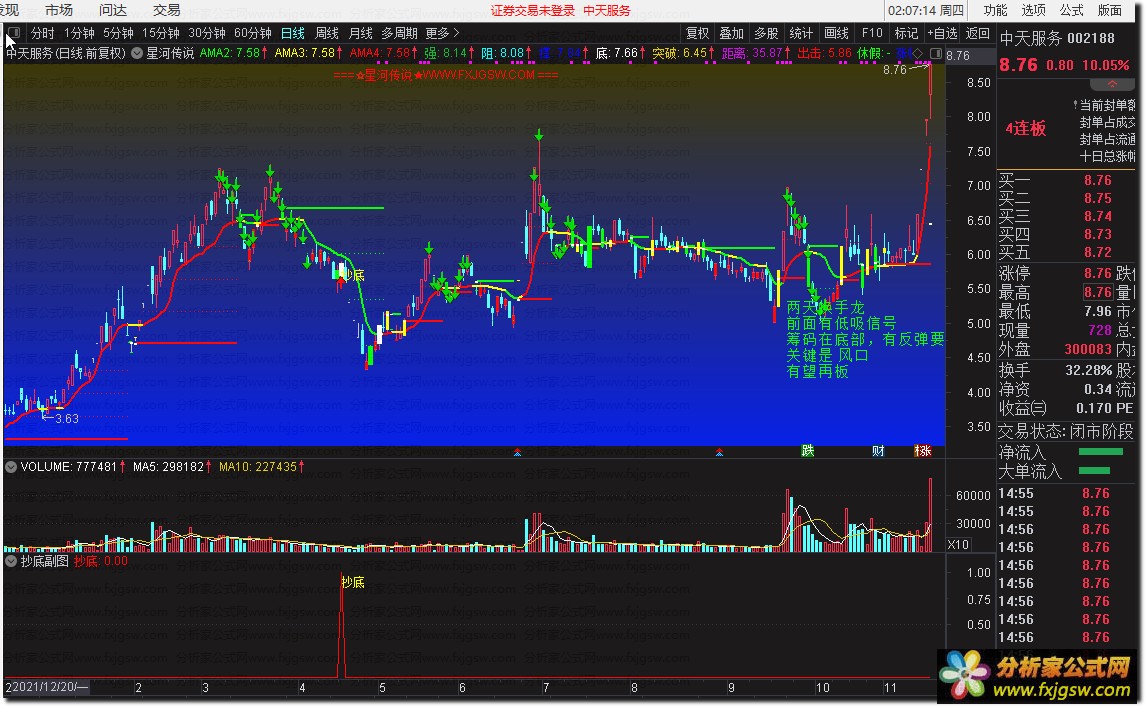Open the 多周期 multi-period view
The width and height of the screenshot is (1147, 707).
(x=399, y=33)
